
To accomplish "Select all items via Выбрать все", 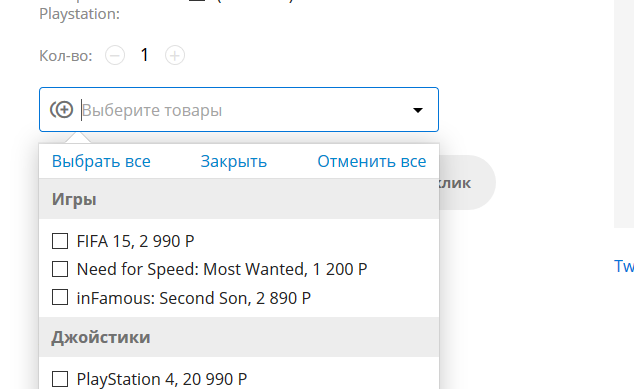I will coord(101,161).
